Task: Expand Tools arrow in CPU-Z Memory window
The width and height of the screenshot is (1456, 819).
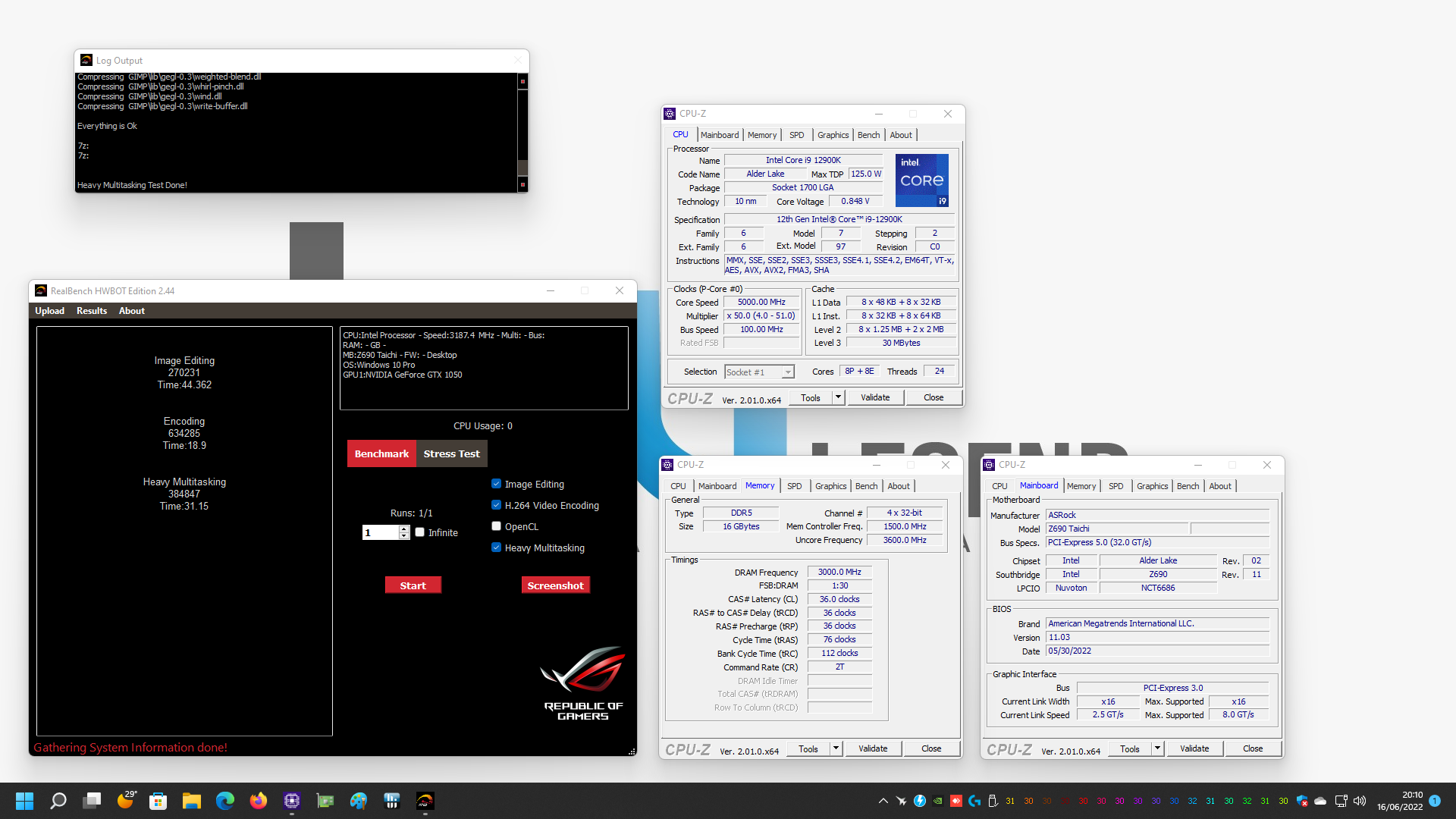Action: [836, 748]
